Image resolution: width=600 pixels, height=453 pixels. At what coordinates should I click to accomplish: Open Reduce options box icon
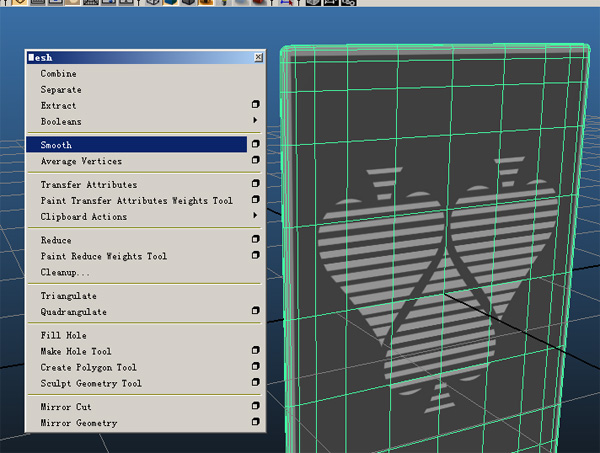[256, 240]
